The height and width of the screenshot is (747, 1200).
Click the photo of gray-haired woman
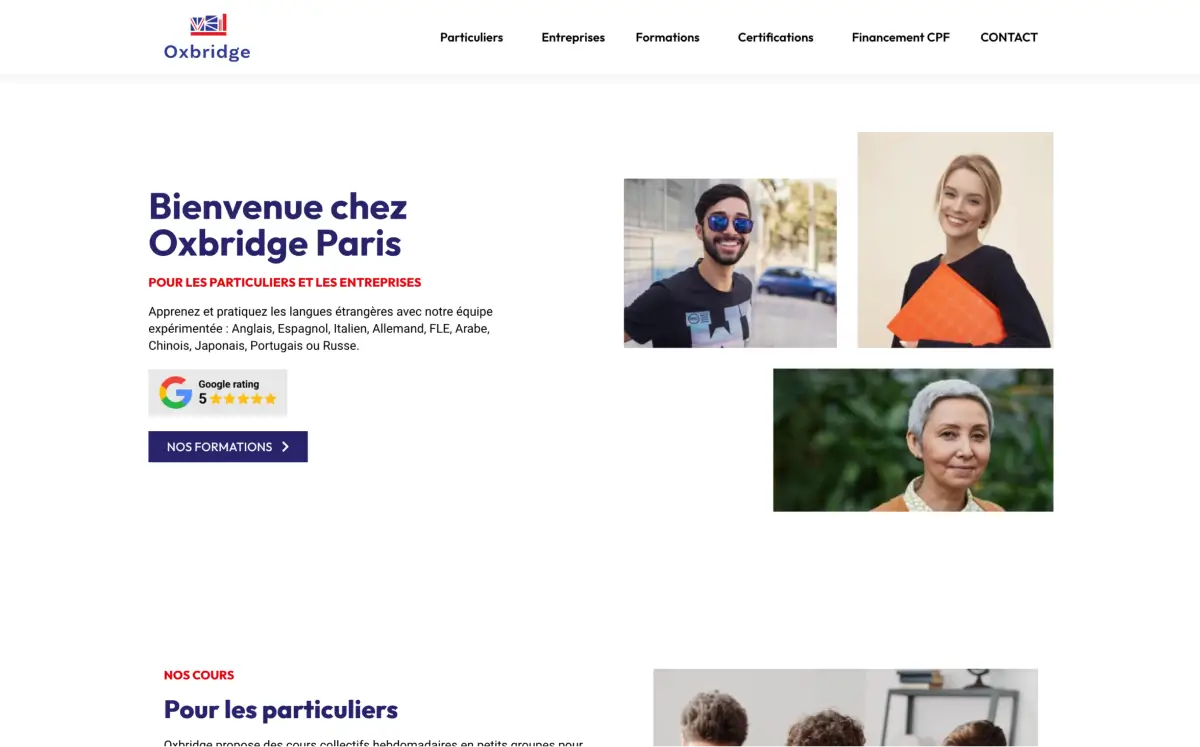pos(913,440)
